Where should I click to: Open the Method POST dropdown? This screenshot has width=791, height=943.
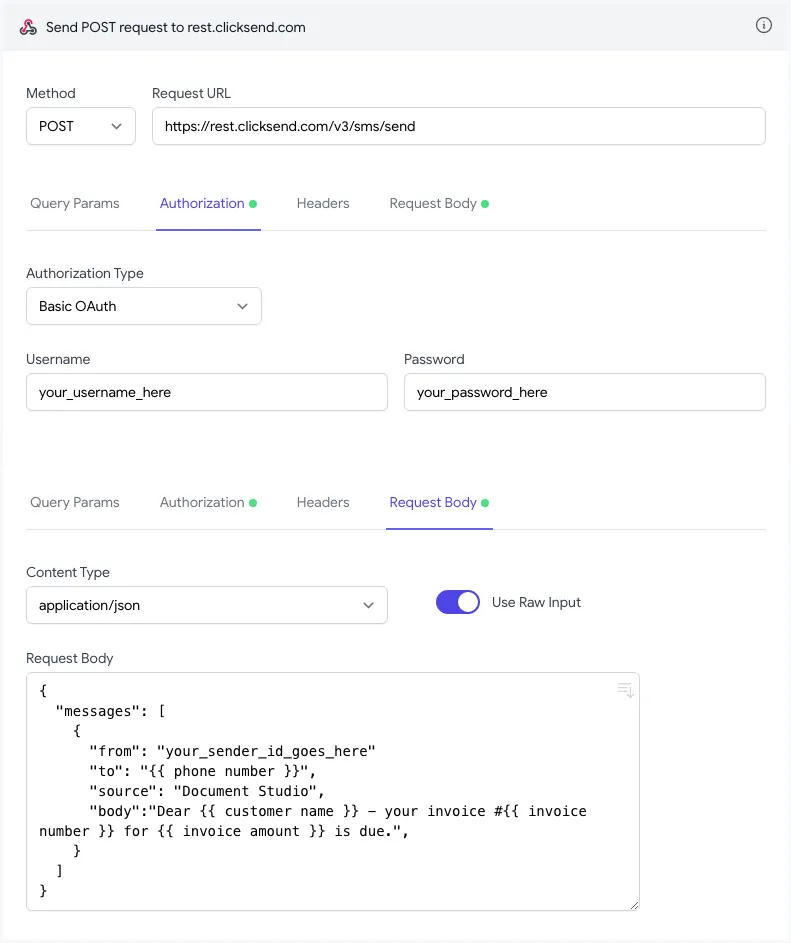coord(80,126)
